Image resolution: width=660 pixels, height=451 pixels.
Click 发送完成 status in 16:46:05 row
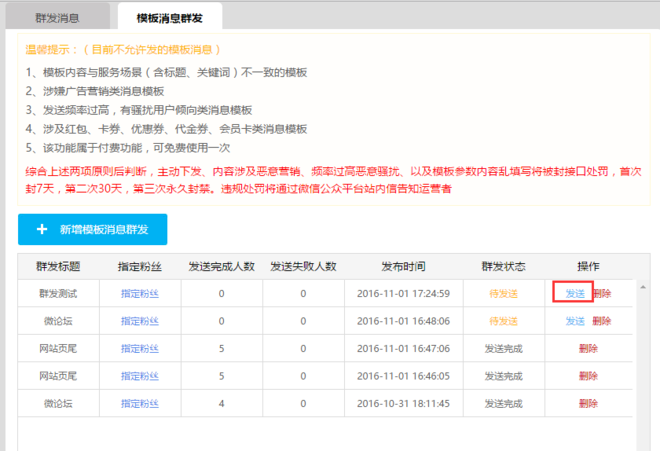pyautogui.click(x=503, y=376)
